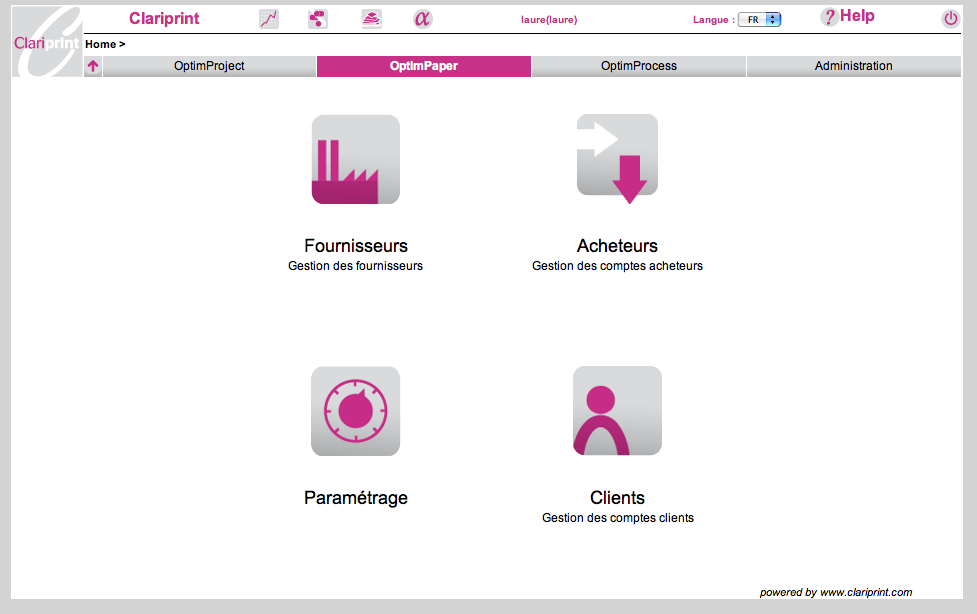Click the Clariprint logo
The width and height of the screenshot is (977, 614).
click(x=46, y=42)
